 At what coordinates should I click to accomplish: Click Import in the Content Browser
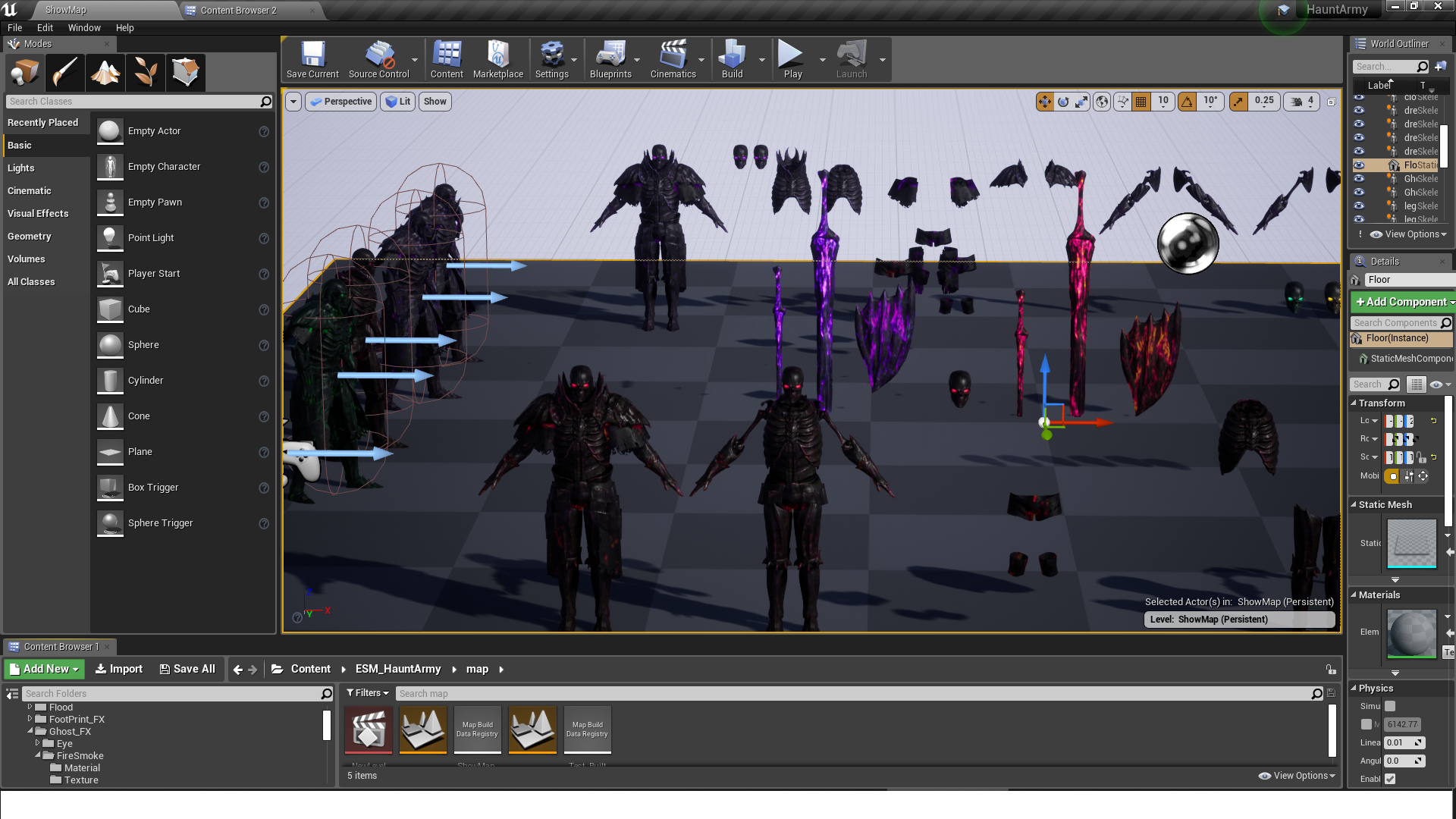tap(119, 669)
